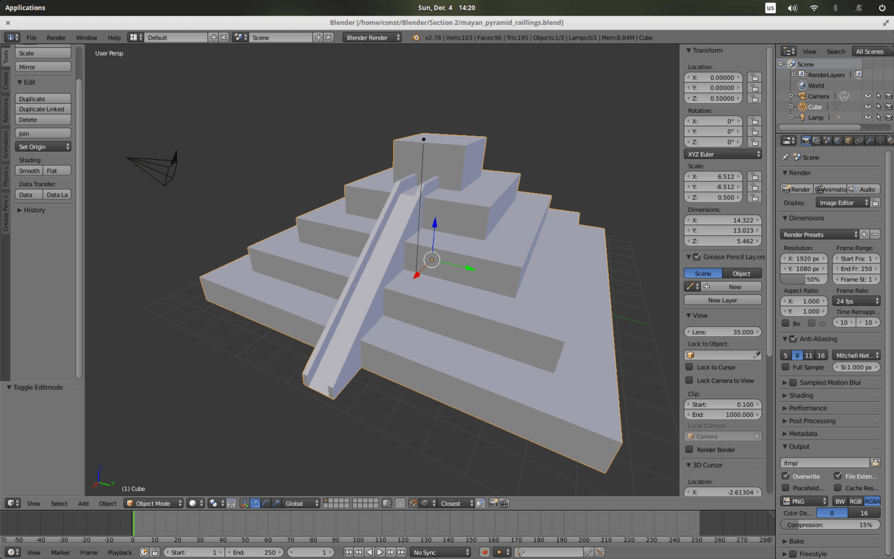This screenshot has height=559, width=894.
Task: Enable the Render Border checkbox
Action: pos(690,449)
